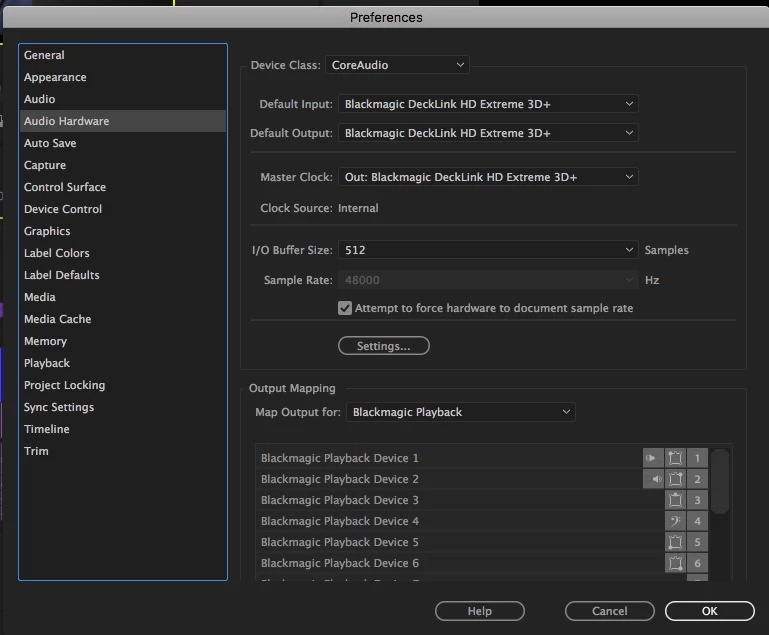Click right-surround channel icon on Device 6 row
Screen dimensions: 769x635
click(x=675, y=563)
